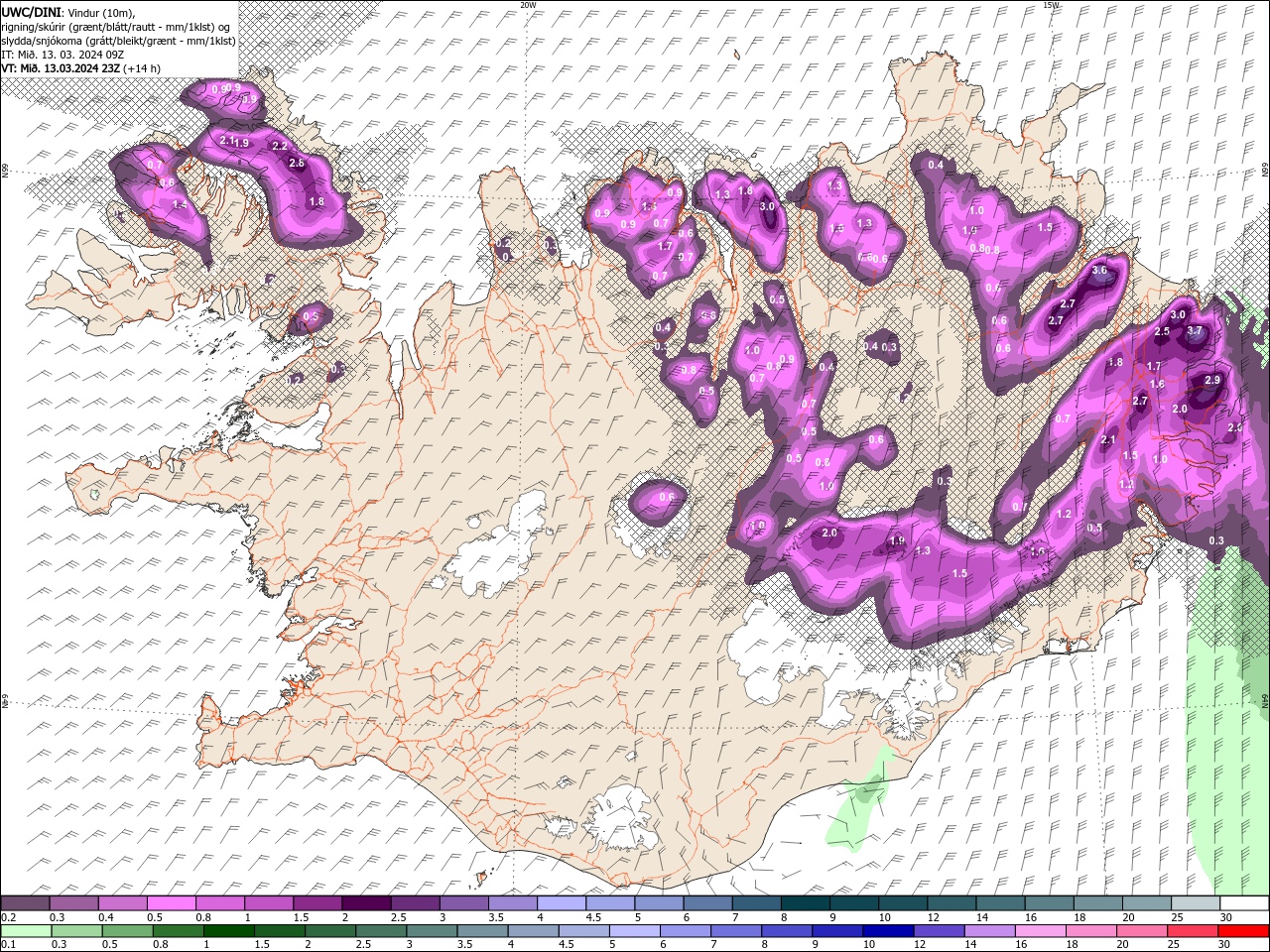Click the 'VT: Mið. 13.03.2024 23Z (+14 h)' line

(81, 68)
